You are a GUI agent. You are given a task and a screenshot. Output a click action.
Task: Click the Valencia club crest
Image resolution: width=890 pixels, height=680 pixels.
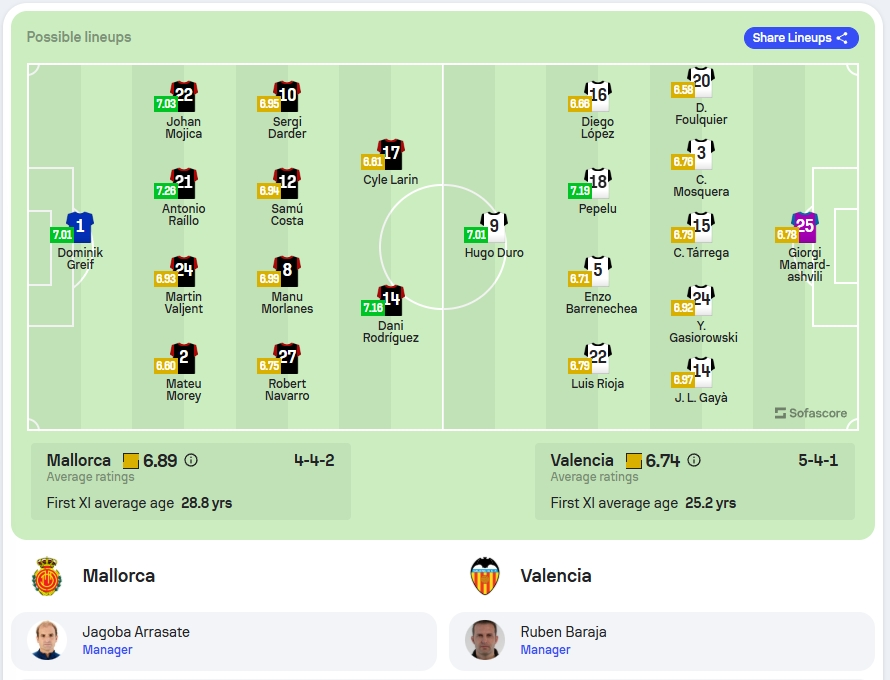[485, 576]
